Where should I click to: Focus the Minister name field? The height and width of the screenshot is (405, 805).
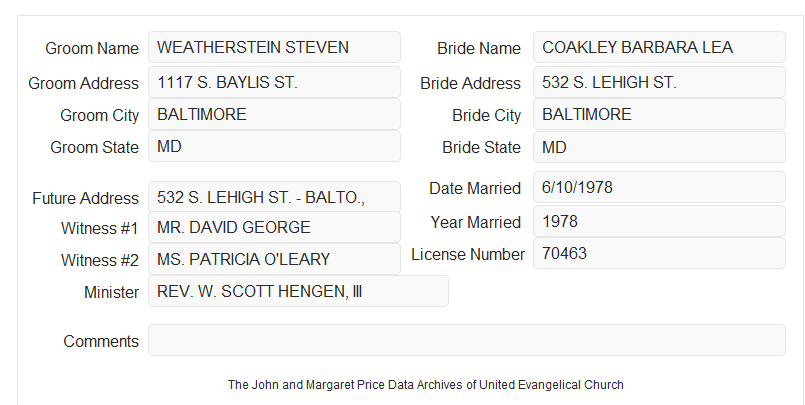(298, 291)
